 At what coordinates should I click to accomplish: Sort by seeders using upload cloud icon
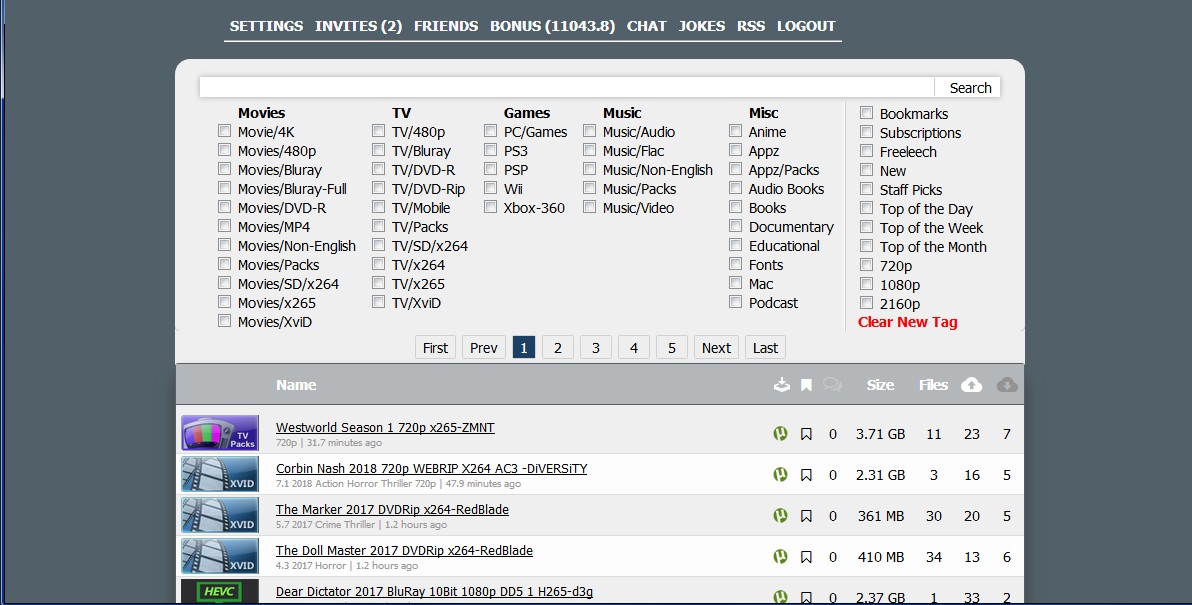pyautogui.click(x=971, y=385)
